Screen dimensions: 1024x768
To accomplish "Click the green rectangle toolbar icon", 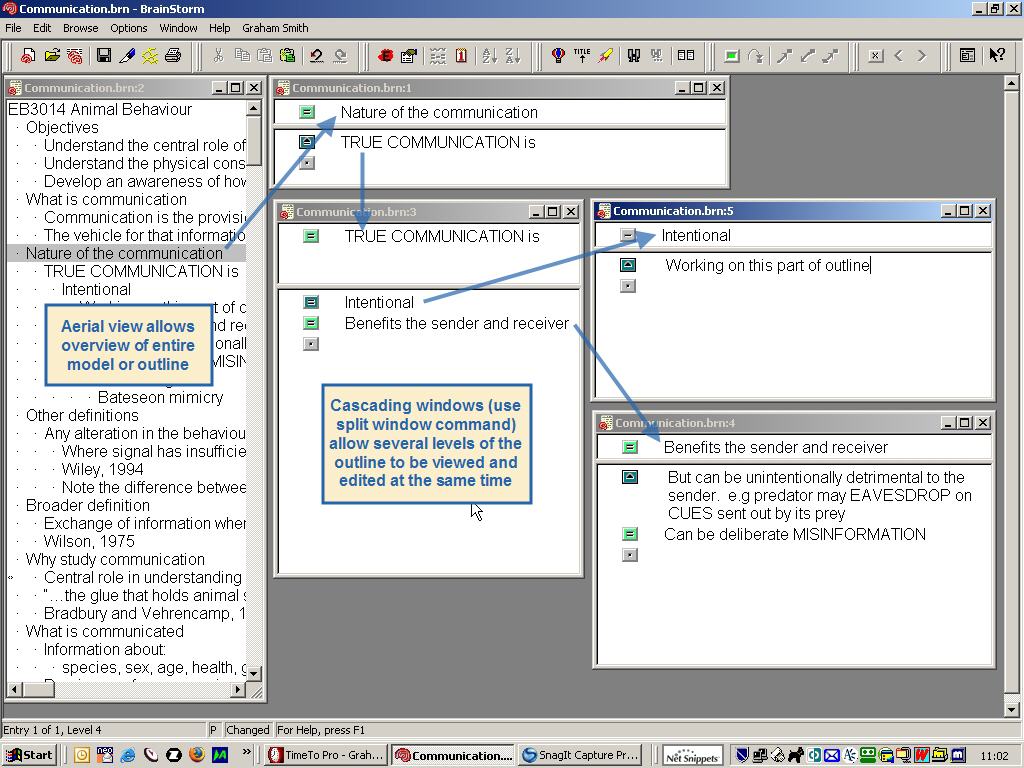I will [732, 56].
